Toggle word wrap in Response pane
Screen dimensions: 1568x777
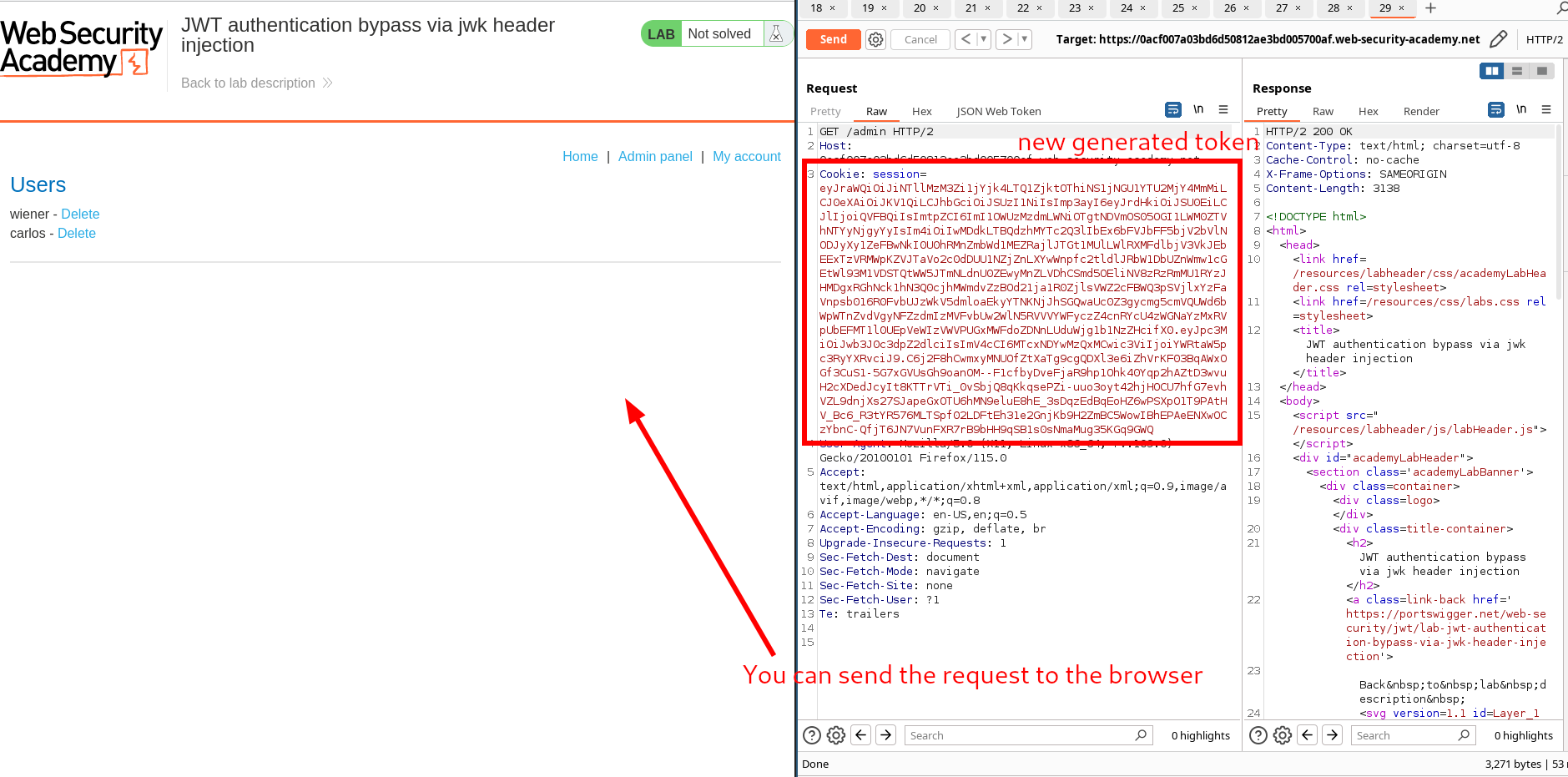click(1495, 109)
